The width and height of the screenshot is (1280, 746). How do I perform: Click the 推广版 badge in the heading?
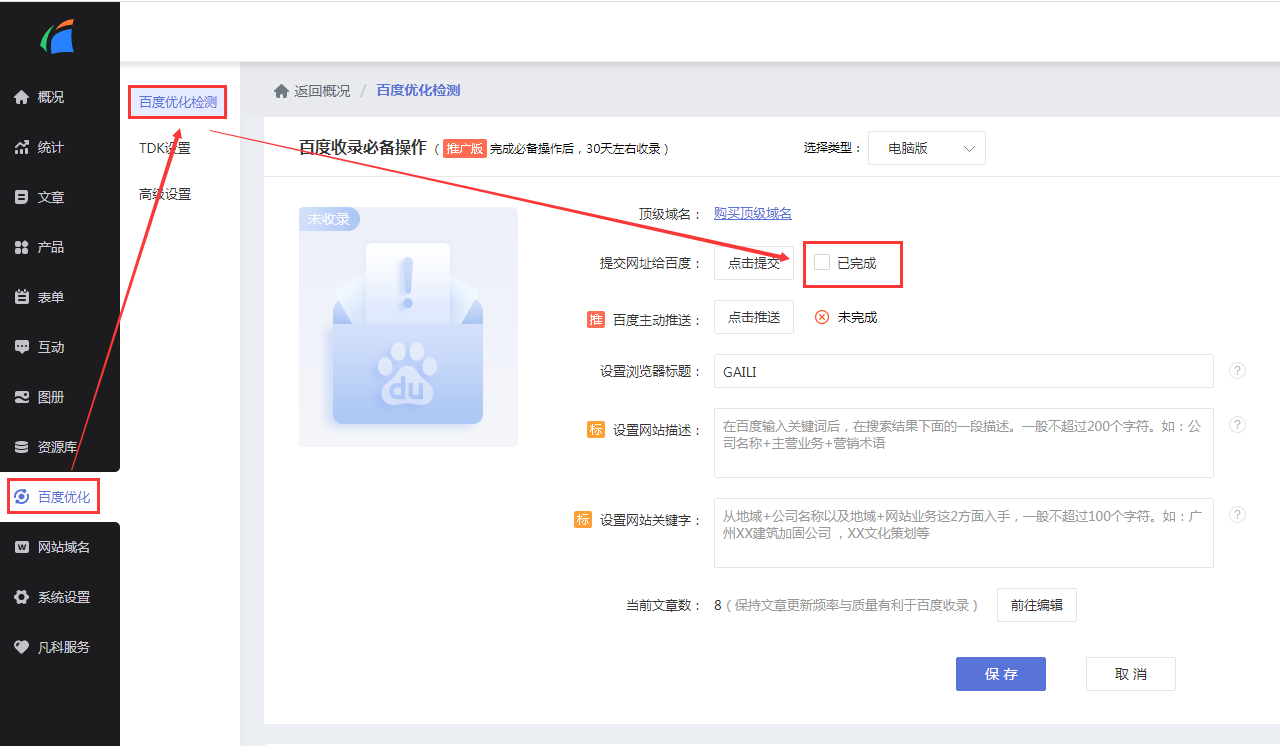click(464, 148)
